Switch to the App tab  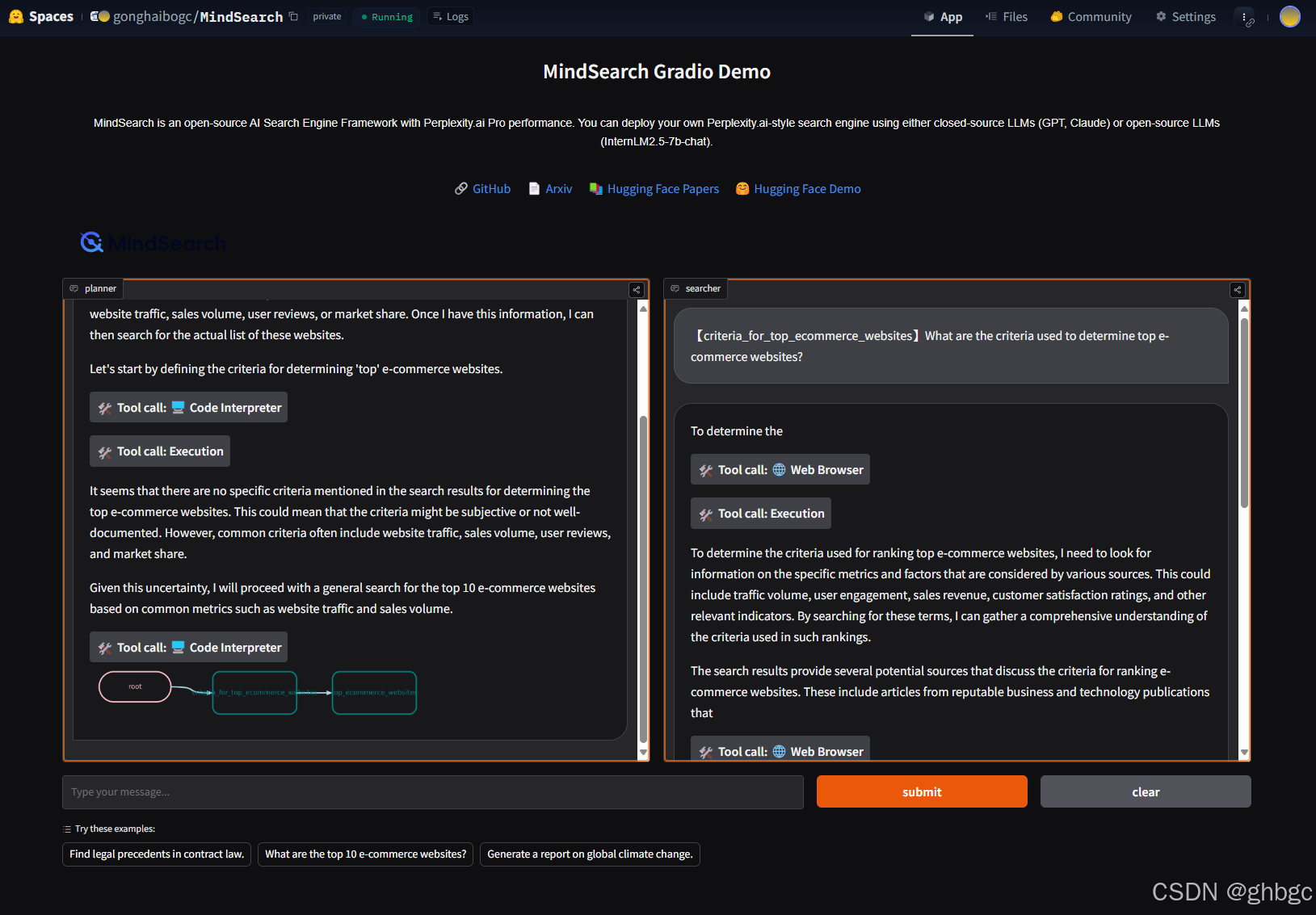click(x=942, y=17)
